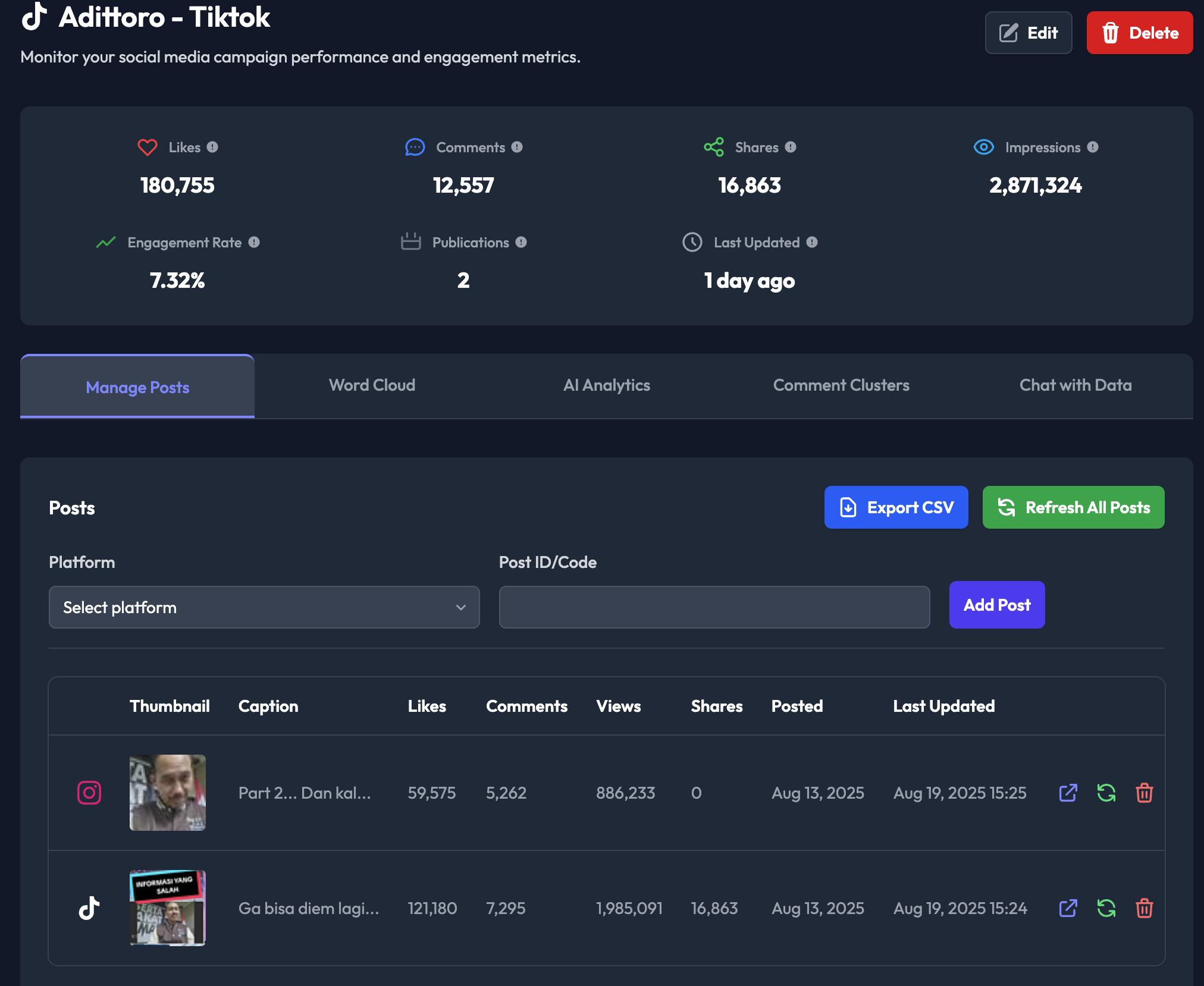Focus the Post ID/Code input field

714,607
